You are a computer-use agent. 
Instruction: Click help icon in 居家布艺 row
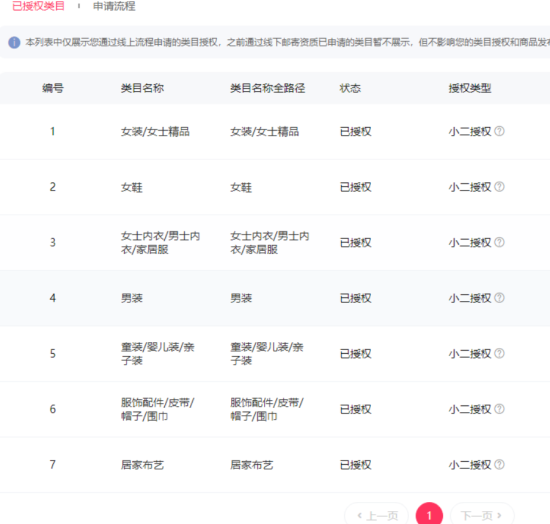tap(499, 464)
